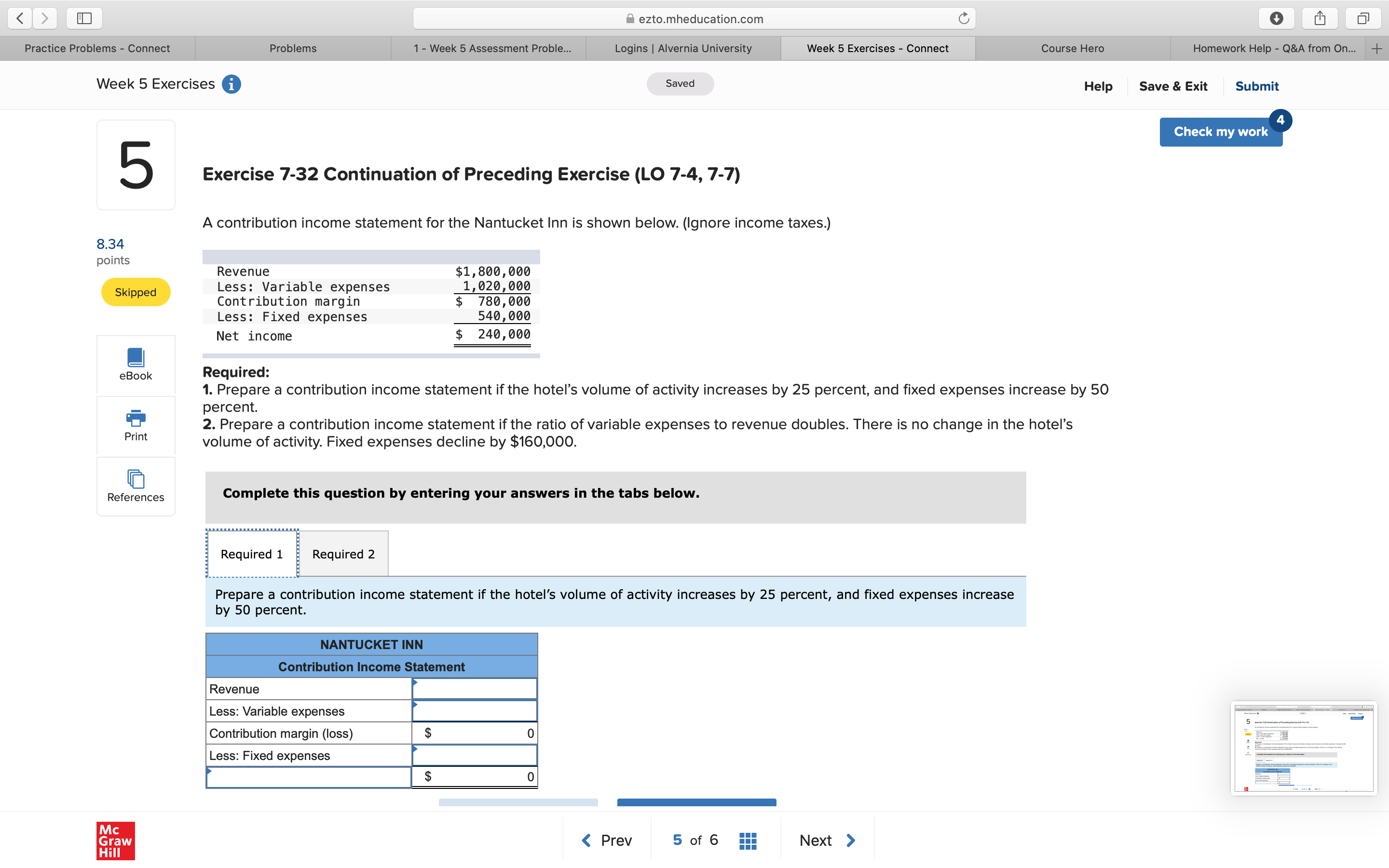
Task: Advance with the Next button
Action: click(827, 840)
